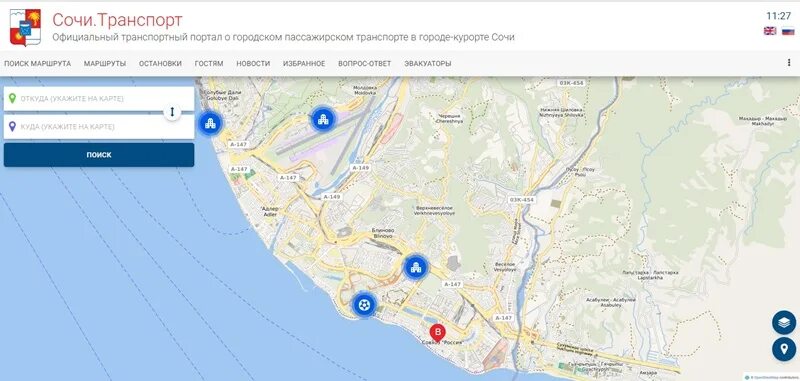
Task: Open the ИЗБРАННОЕ menu item
Action: [x=304, y=64]
